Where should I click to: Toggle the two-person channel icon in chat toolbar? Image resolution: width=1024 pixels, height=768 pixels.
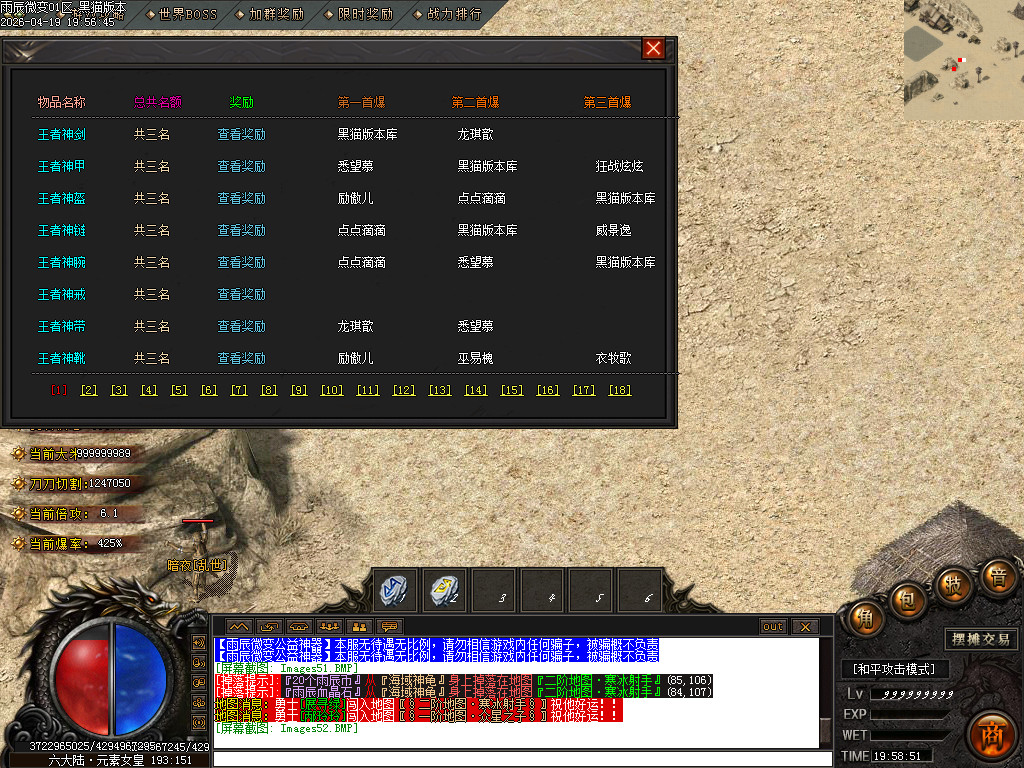tap(358, 627)
